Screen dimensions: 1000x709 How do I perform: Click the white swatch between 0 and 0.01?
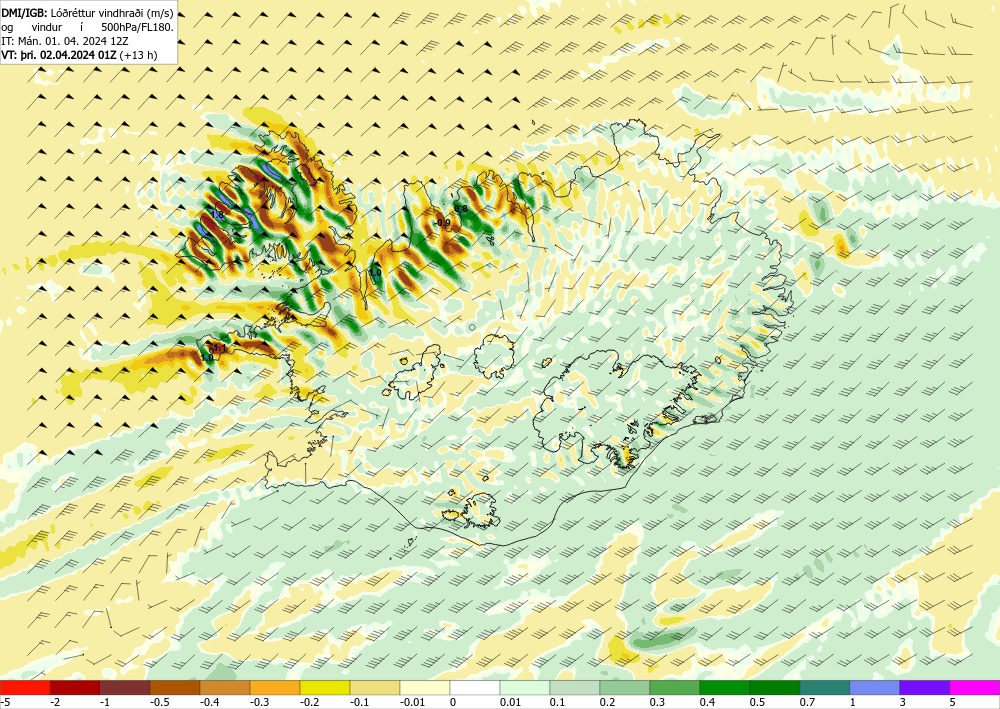point(474,688)
